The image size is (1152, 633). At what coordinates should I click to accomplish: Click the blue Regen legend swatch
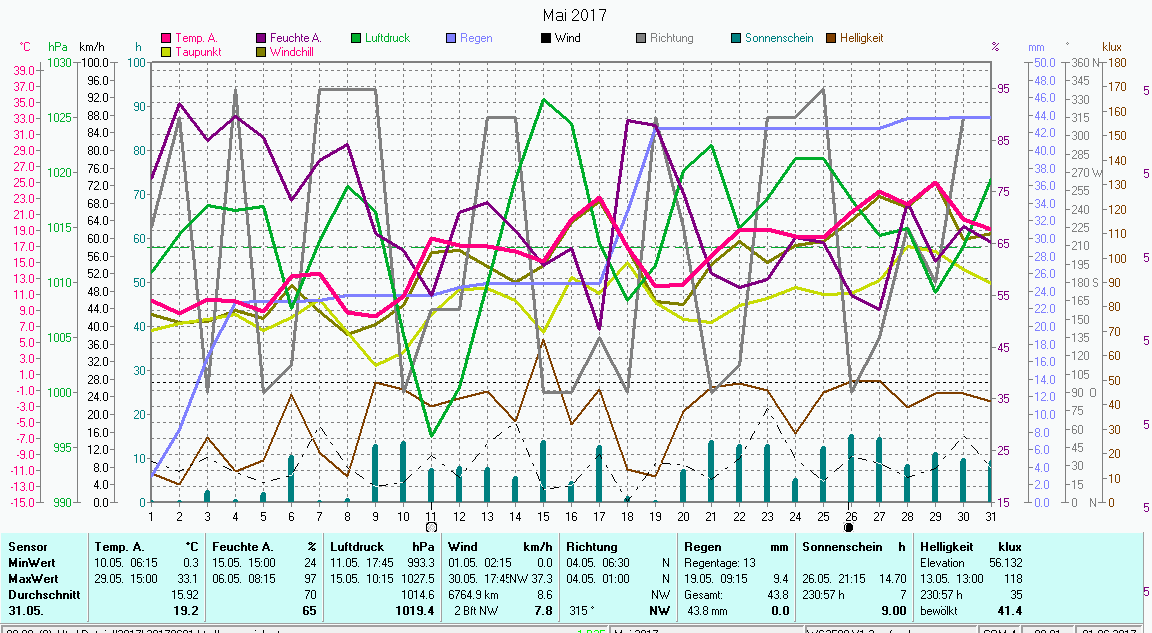tap(451, 38)
